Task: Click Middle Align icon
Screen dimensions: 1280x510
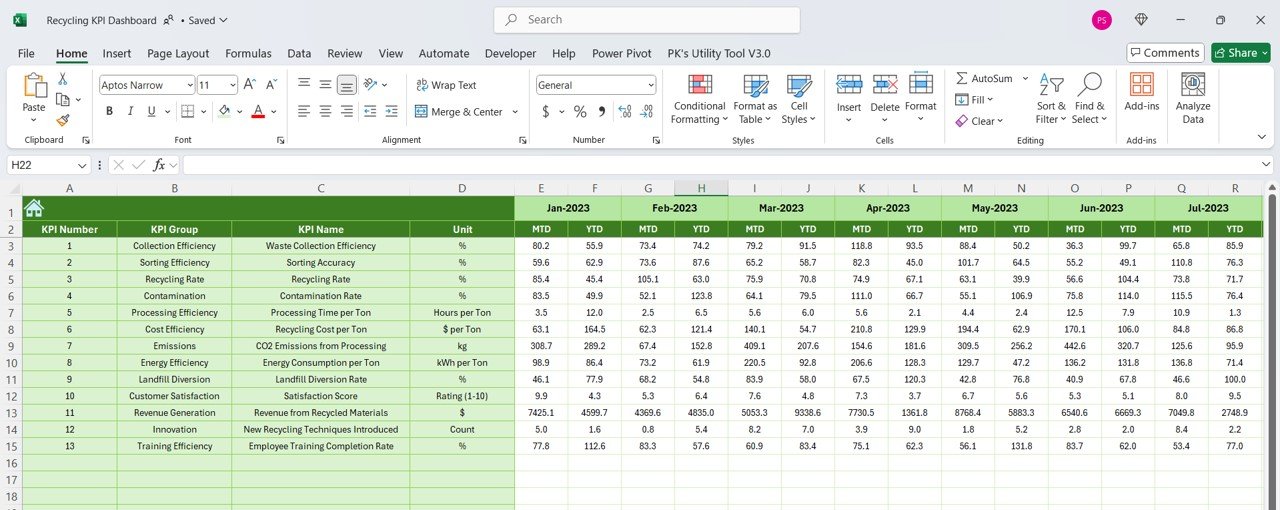Action: pos(326,85)
